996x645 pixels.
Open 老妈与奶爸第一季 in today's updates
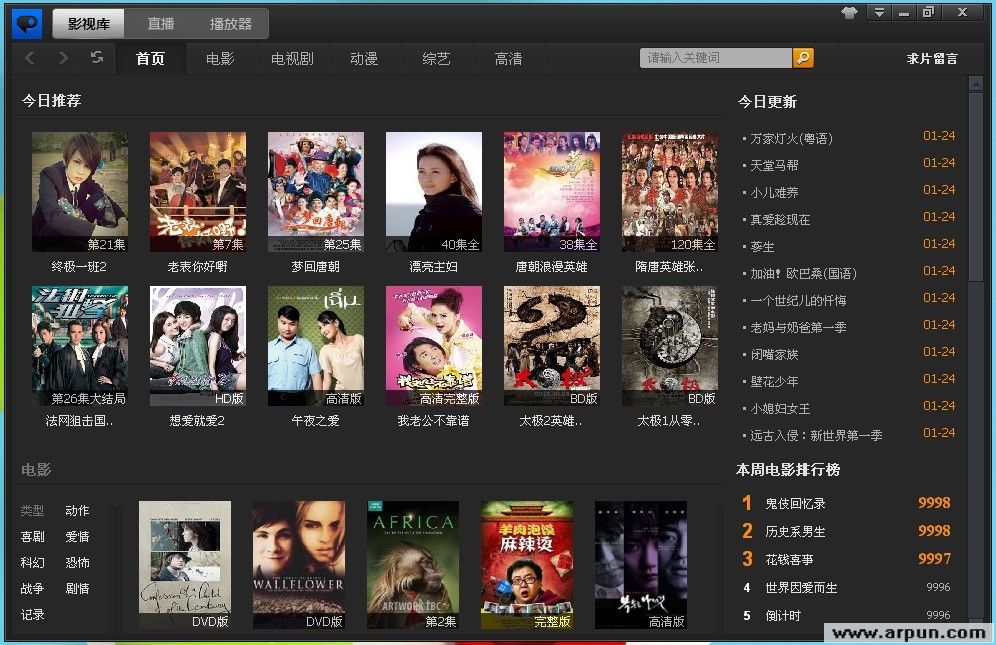[x=798, y=327]
